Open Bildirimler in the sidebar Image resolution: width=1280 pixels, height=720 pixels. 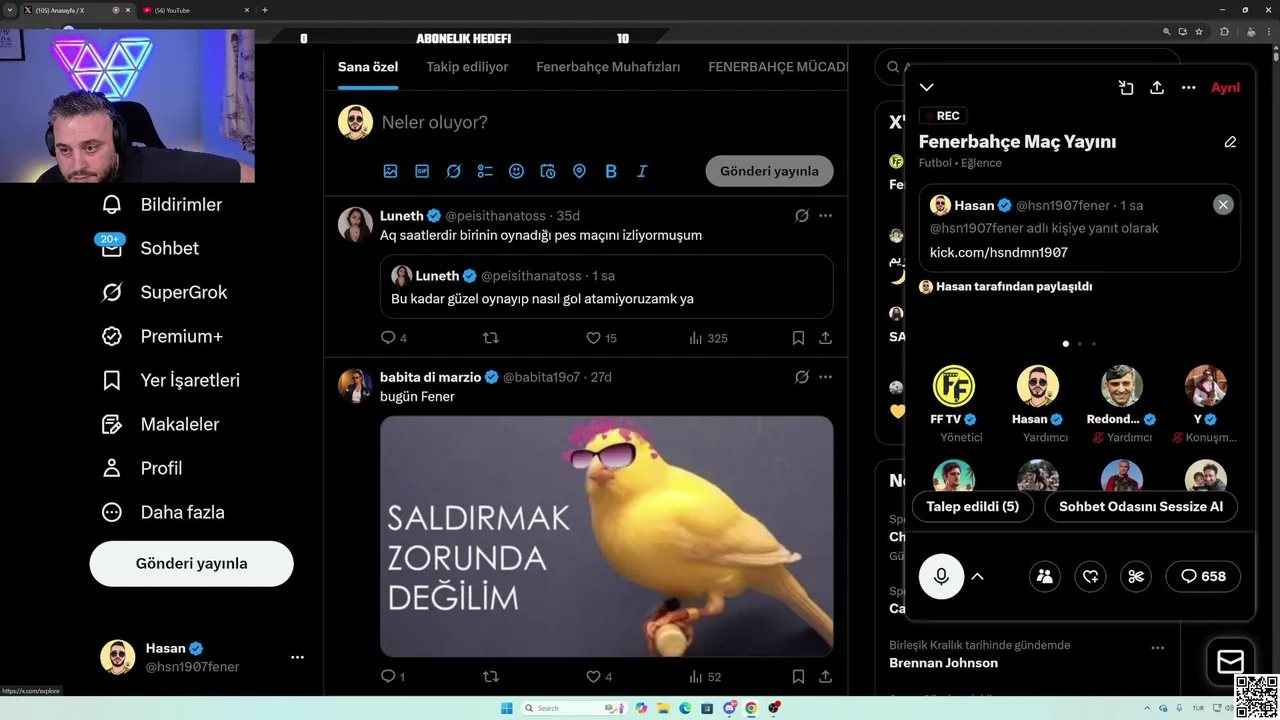pos(162,204)
